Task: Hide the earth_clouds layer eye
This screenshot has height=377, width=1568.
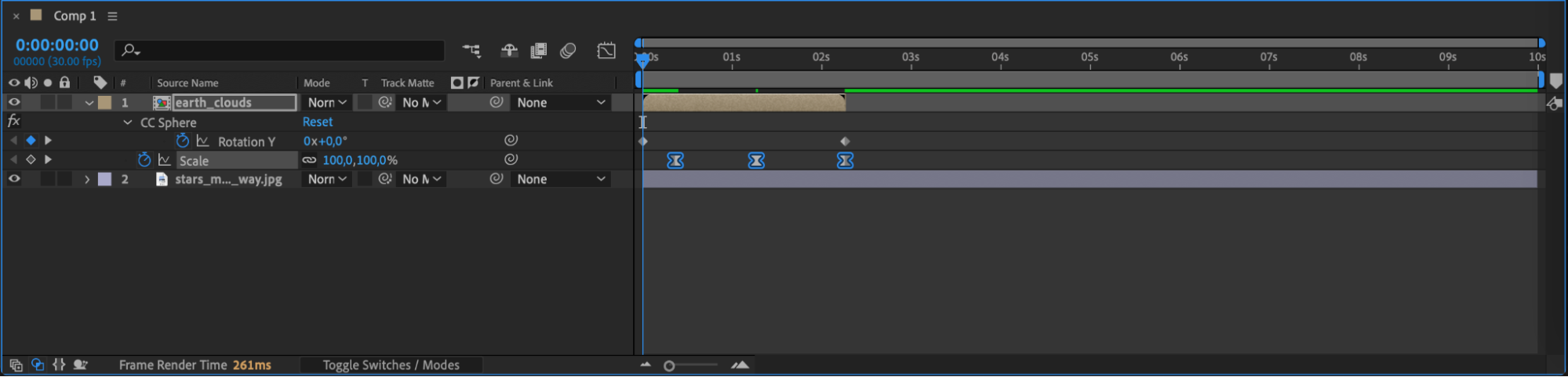Action: [14, 102]
